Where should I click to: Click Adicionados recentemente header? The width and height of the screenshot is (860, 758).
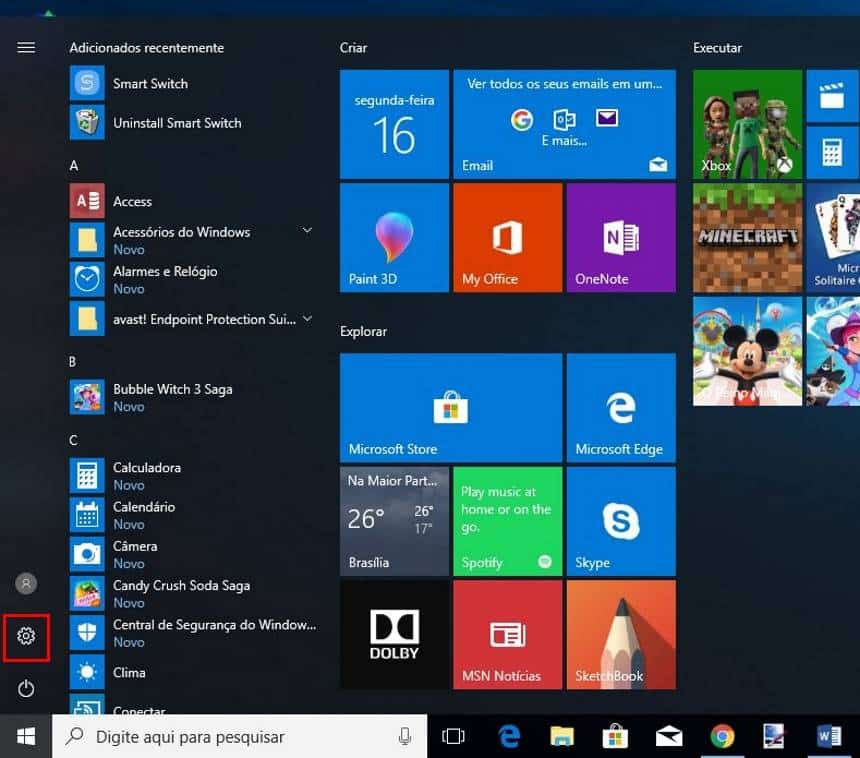pyautogui.click(x=146, y=48)
